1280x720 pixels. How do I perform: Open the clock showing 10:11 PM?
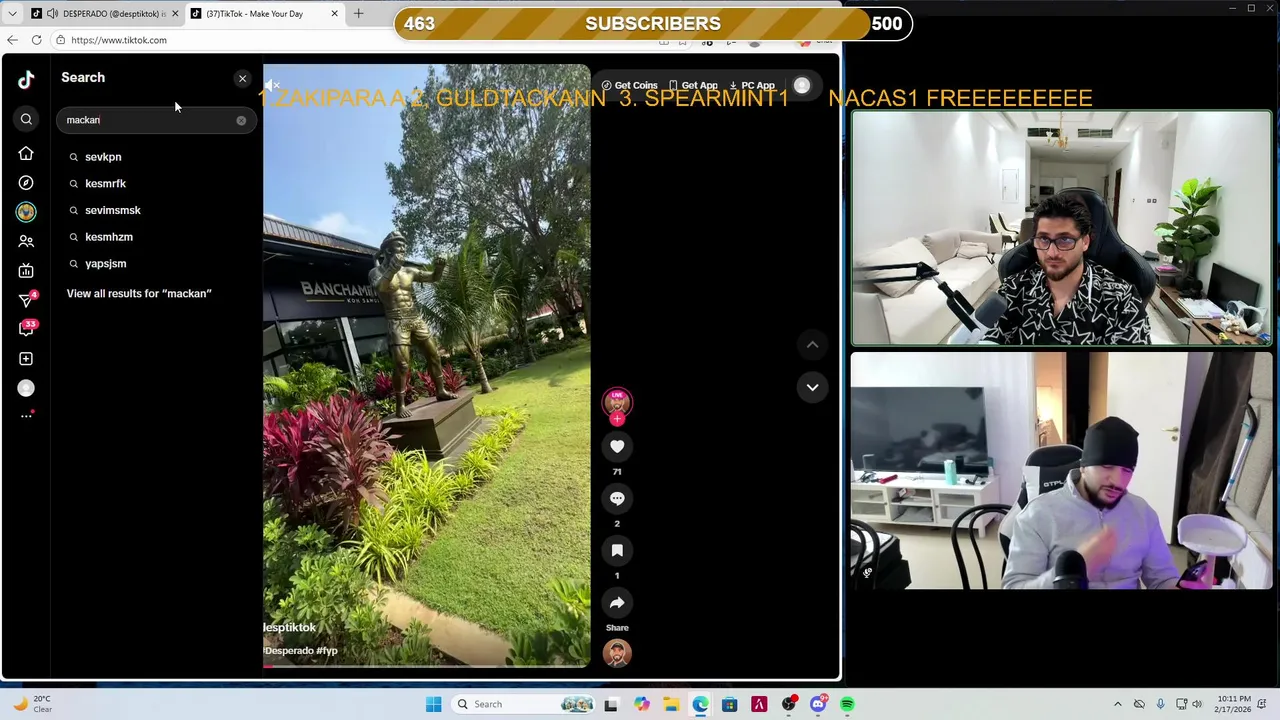pyautogui.click(x=1233, y=704)
